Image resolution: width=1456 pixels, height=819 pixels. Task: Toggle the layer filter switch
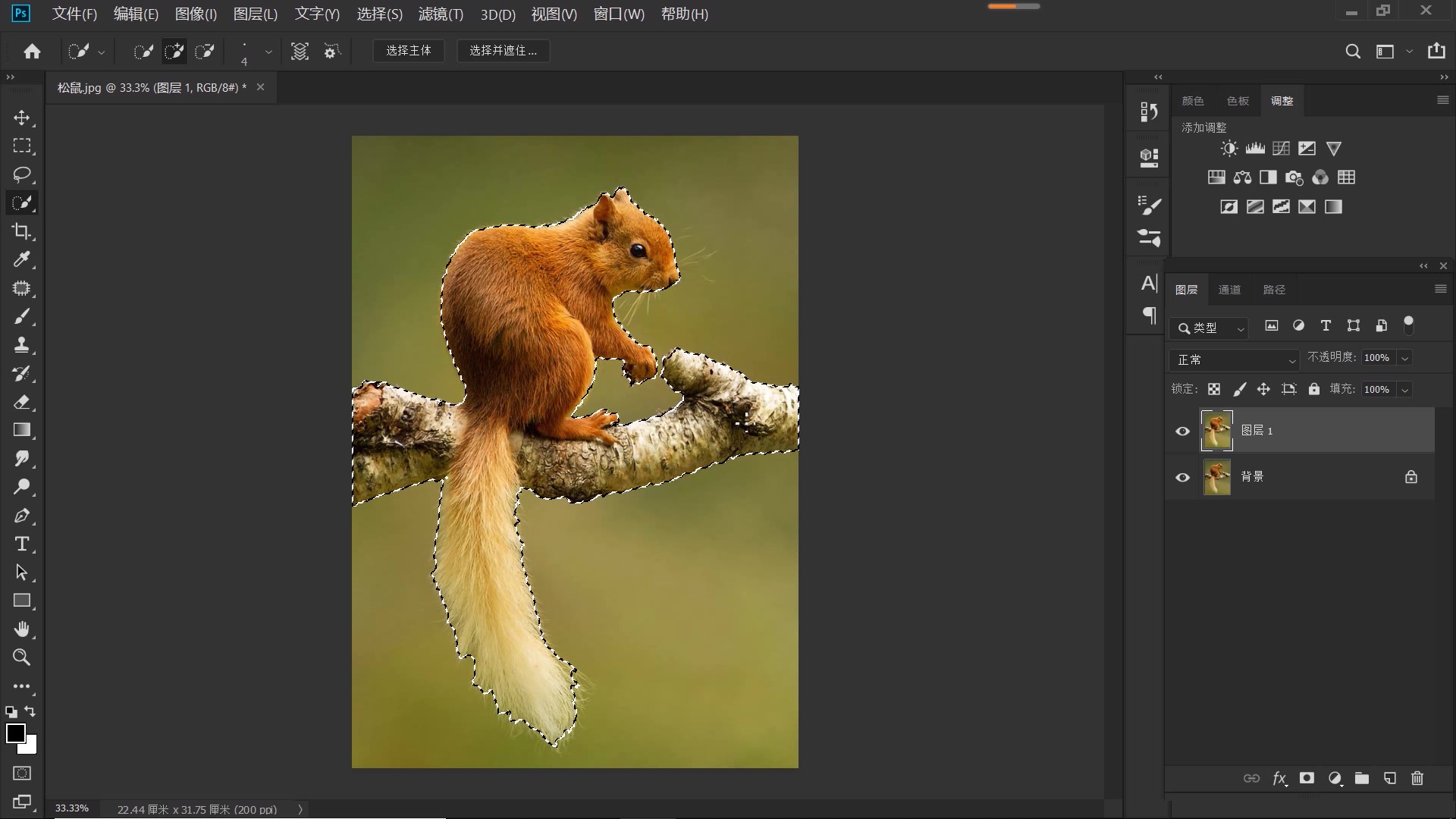tap(1408, 325)
